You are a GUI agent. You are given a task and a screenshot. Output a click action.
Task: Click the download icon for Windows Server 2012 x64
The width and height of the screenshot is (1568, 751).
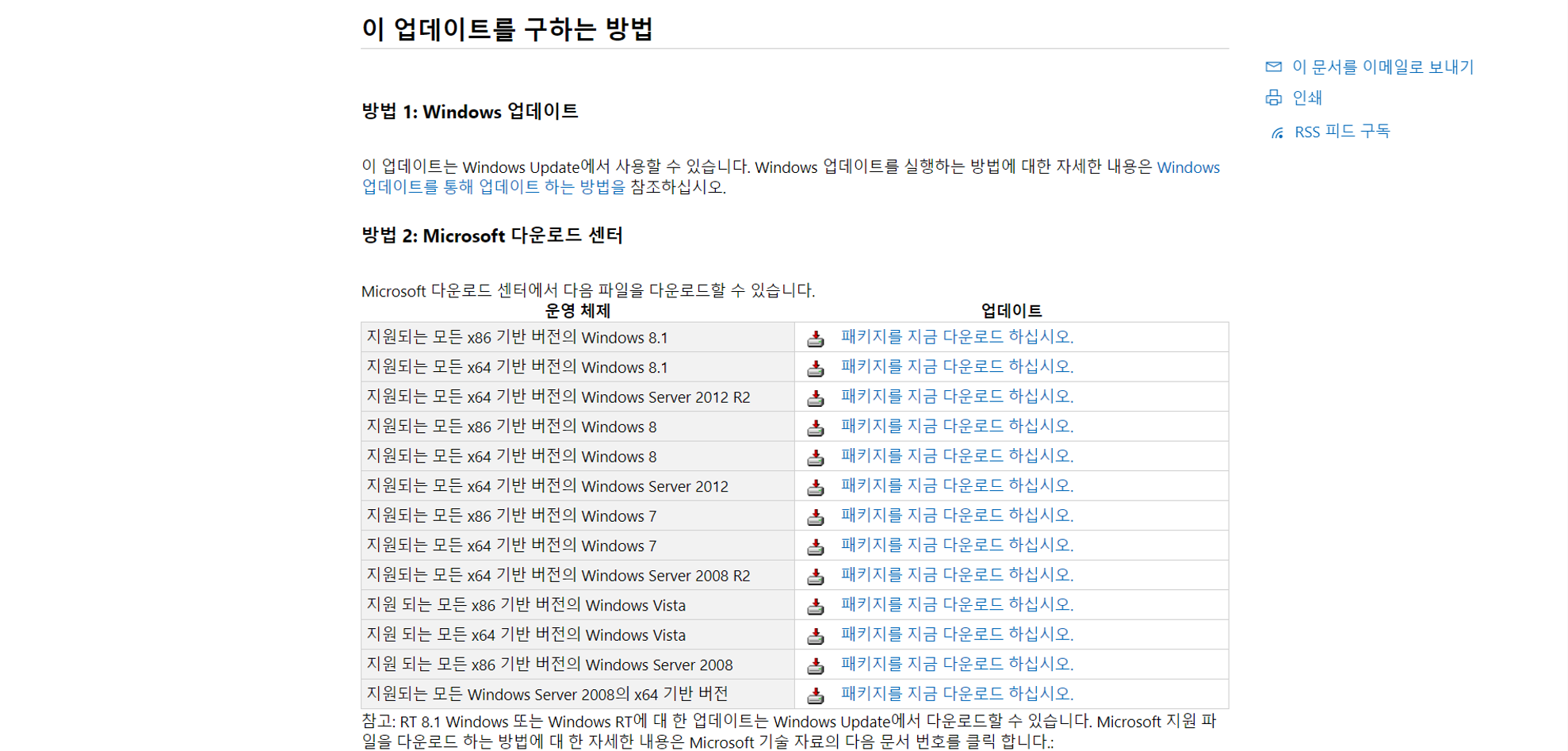[x=815, y=487]
